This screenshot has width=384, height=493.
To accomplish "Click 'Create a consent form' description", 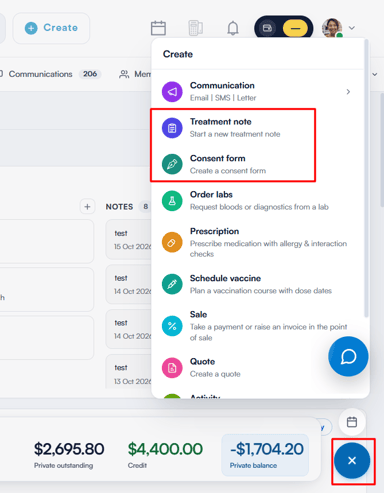I will tap(228, 171).
